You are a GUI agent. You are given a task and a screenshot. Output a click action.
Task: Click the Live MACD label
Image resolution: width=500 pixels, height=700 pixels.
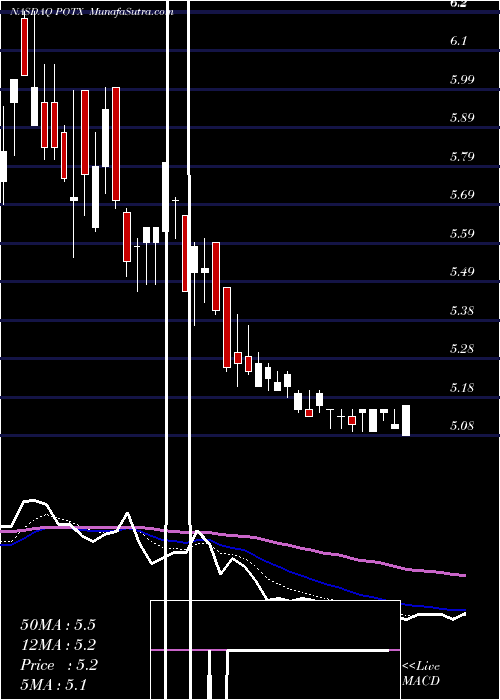(x=421, y=673)
